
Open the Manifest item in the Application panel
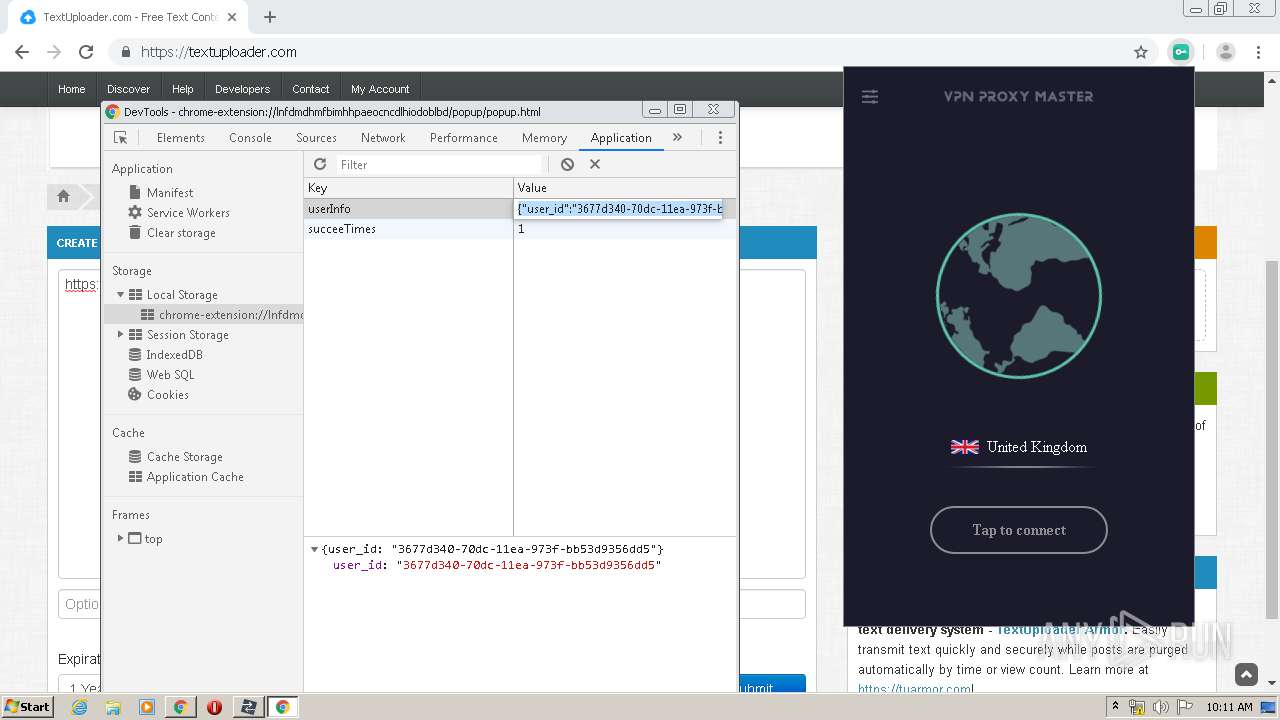[x=170, y=193]
